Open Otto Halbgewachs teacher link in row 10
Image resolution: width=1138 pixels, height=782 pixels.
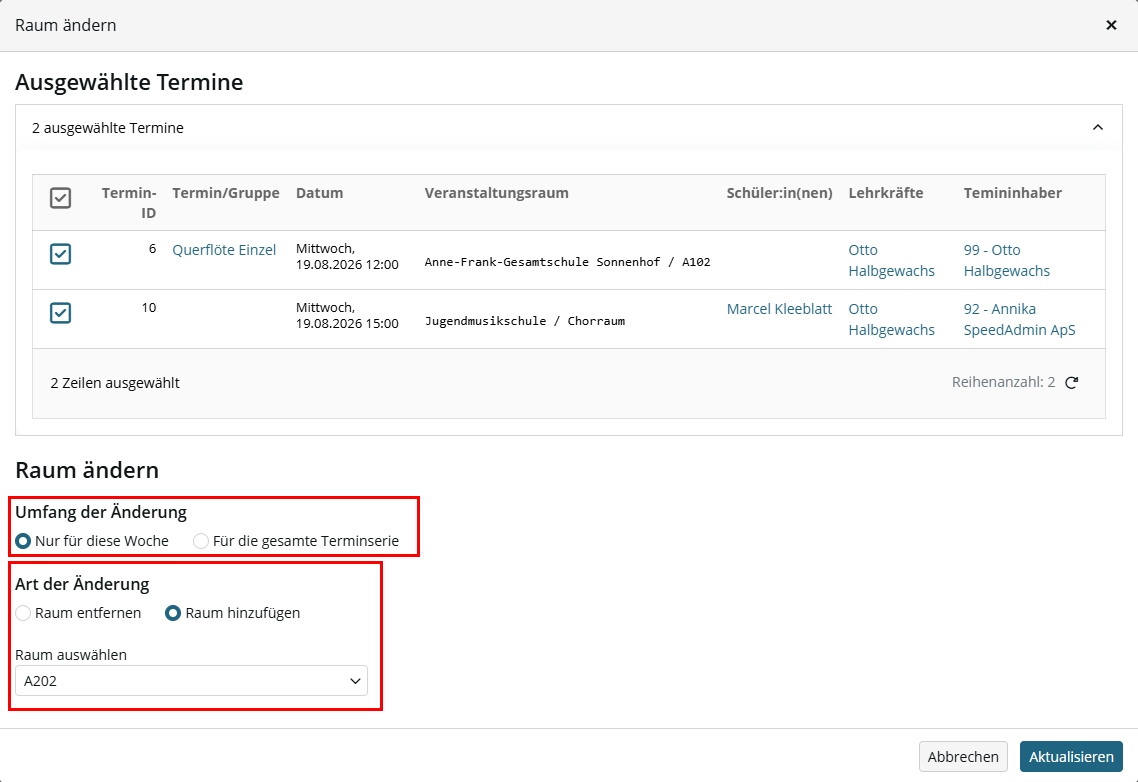pos(891,319)
